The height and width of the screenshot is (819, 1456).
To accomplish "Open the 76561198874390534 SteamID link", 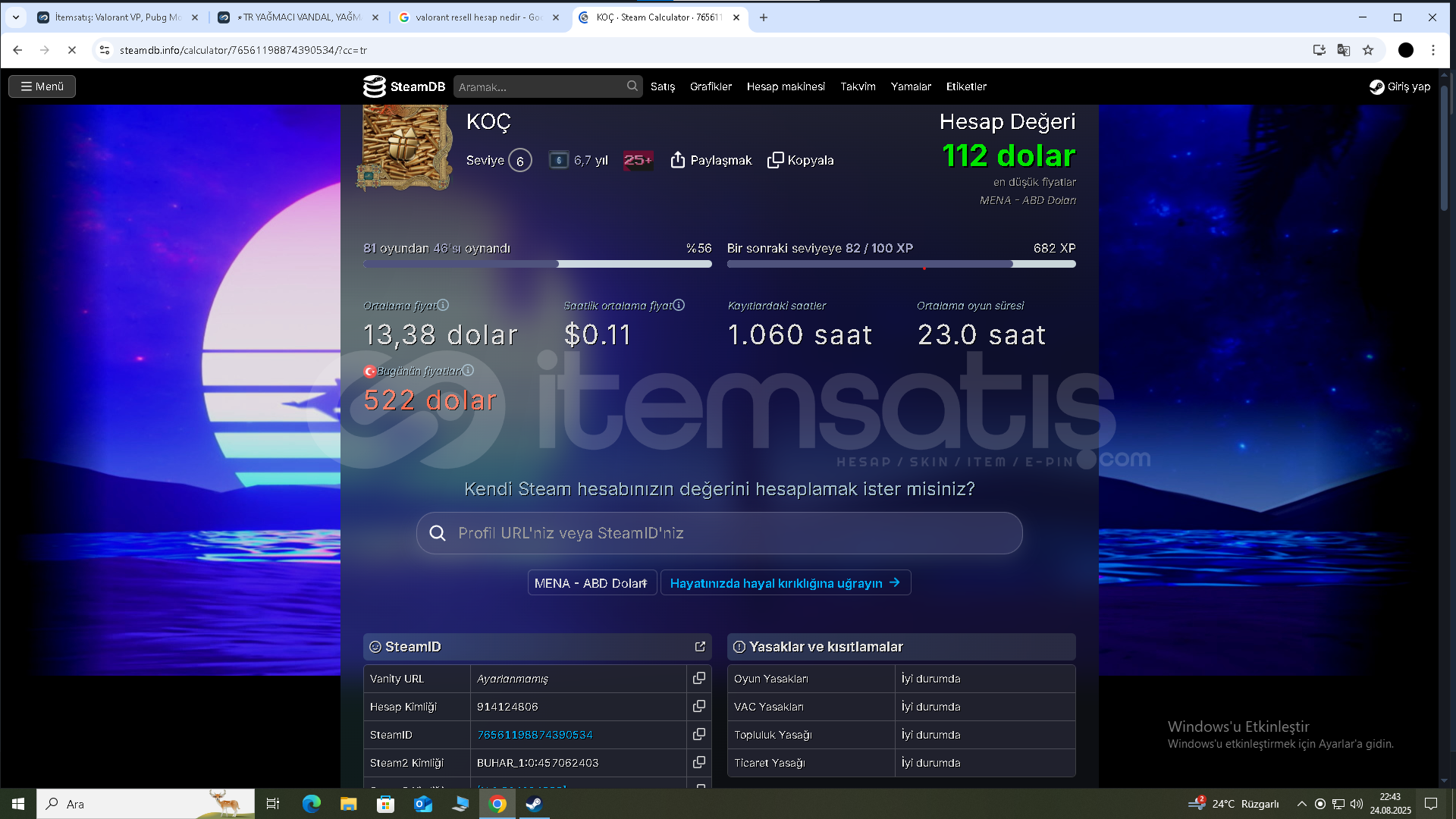I will point(535,735).
